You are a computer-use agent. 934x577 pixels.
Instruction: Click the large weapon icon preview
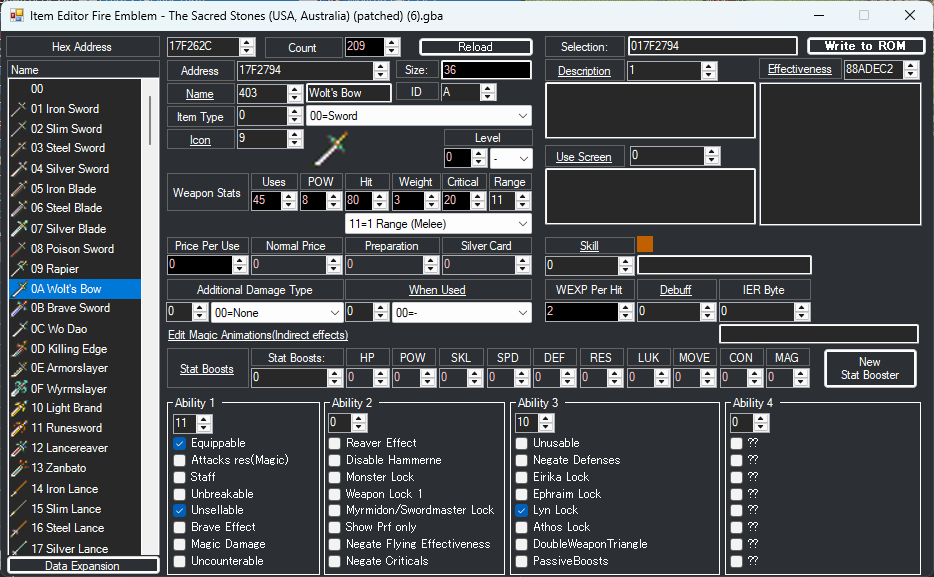(x=330, y=147)
